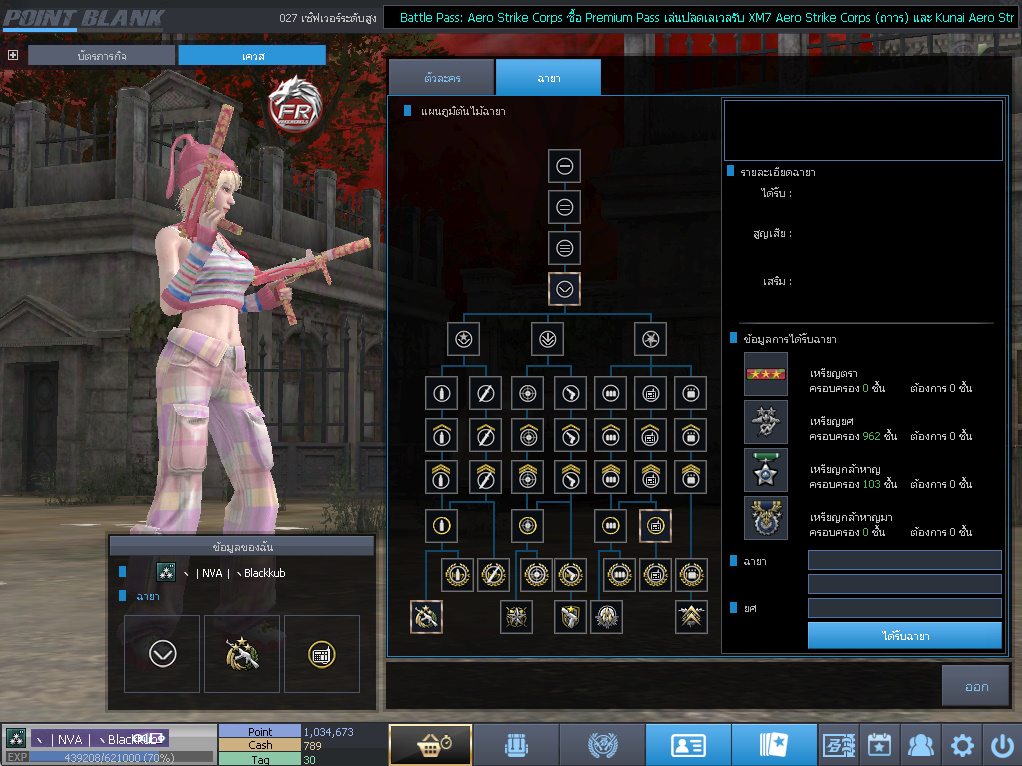Click the ได้รับฉายา button
Viewport: 1022px width, 766px height.
click(904, 636)
